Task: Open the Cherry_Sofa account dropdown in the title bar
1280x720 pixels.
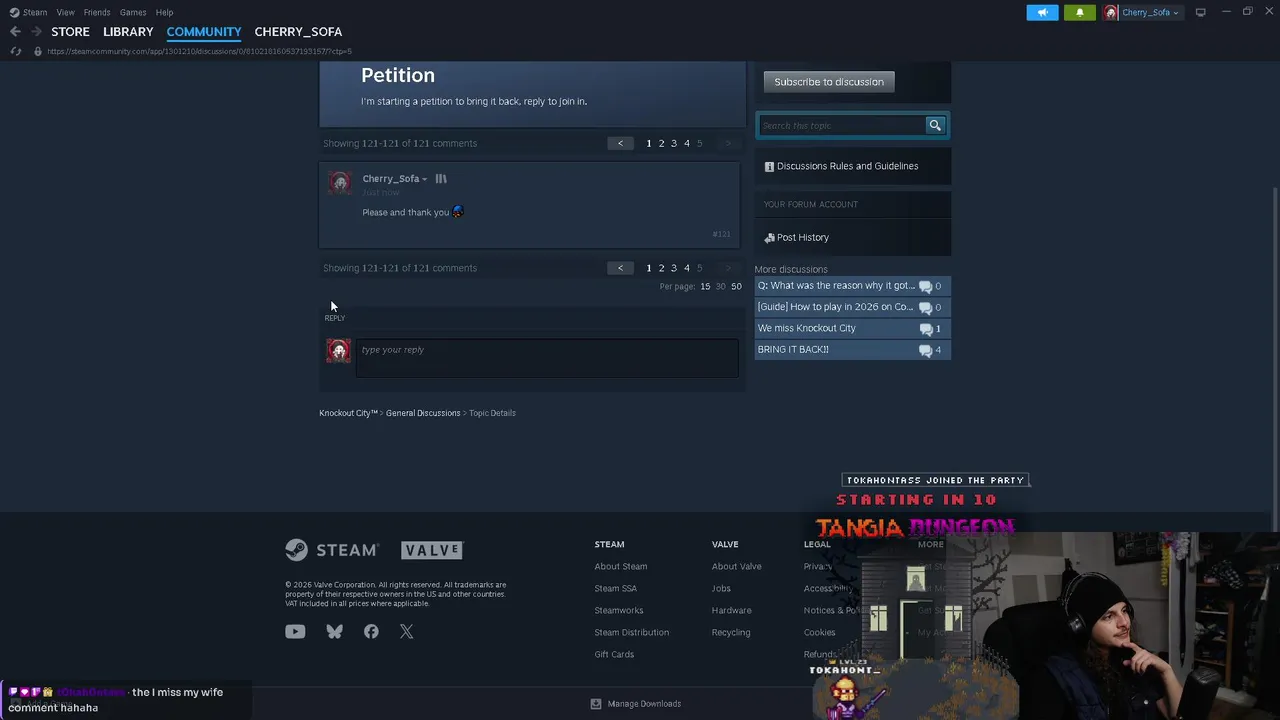Action: click(1141, 13)
